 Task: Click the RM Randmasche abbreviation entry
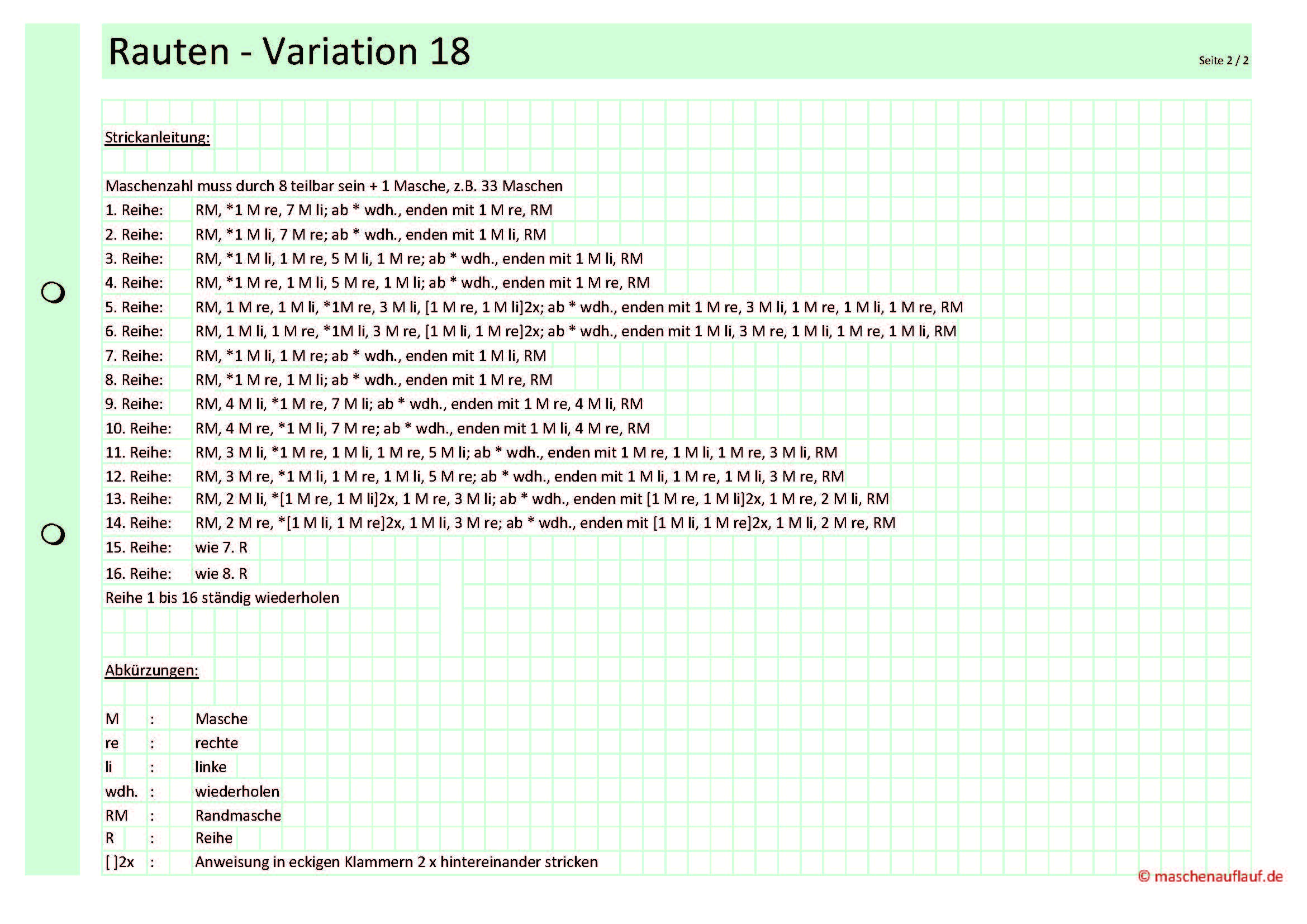[x=238, y=815]
